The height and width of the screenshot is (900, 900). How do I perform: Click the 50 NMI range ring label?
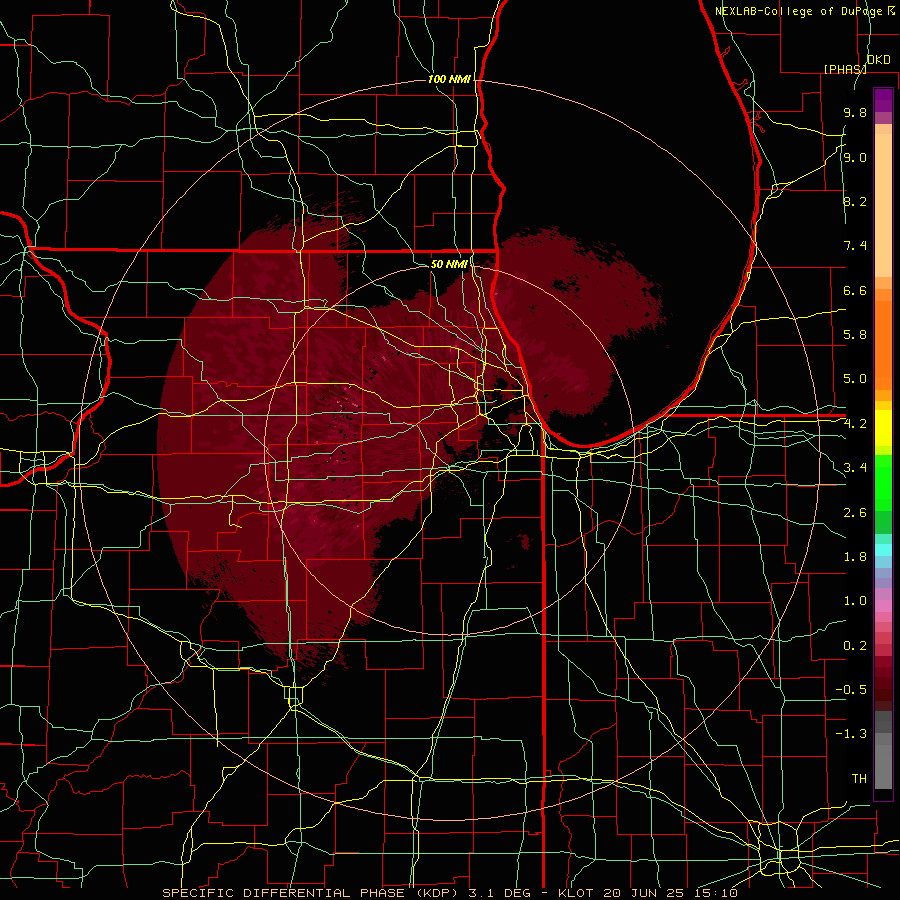tap(449, 264)
